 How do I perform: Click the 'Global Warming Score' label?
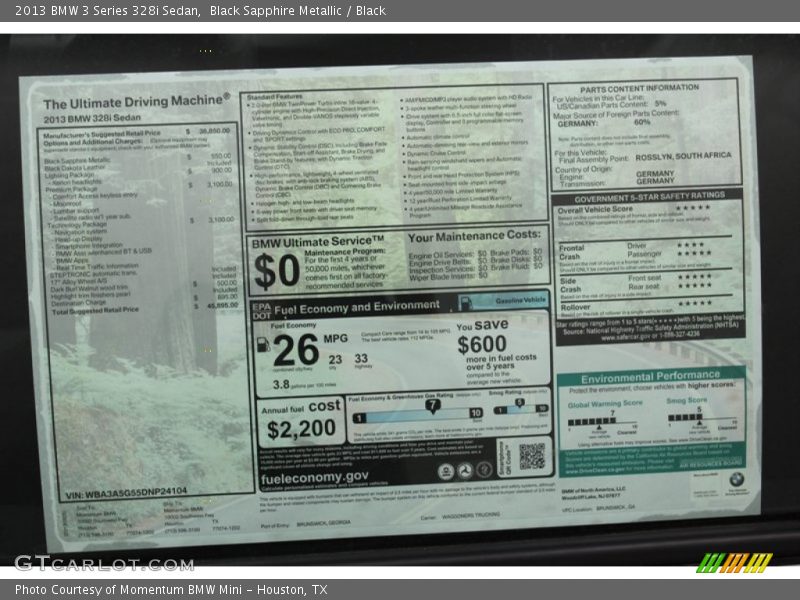(x=605, y=404)
